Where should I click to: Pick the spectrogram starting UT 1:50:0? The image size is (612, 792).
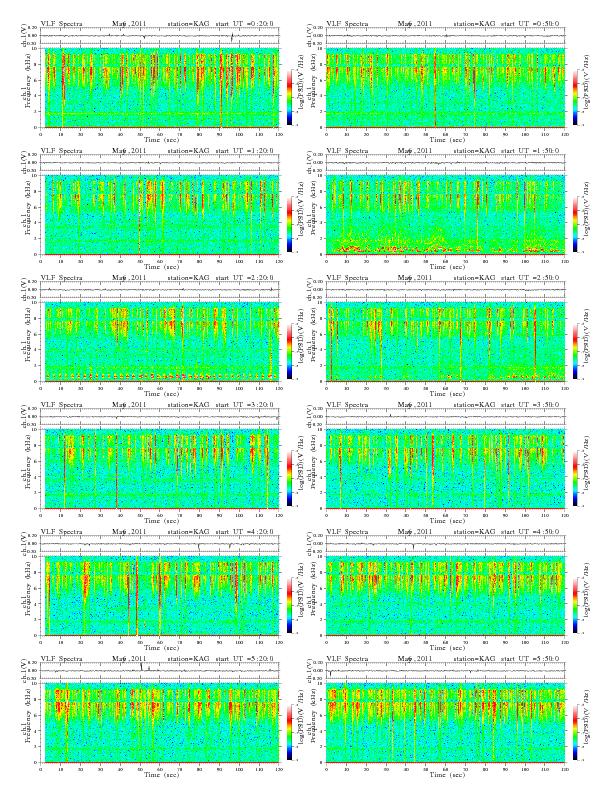(445, 215)
